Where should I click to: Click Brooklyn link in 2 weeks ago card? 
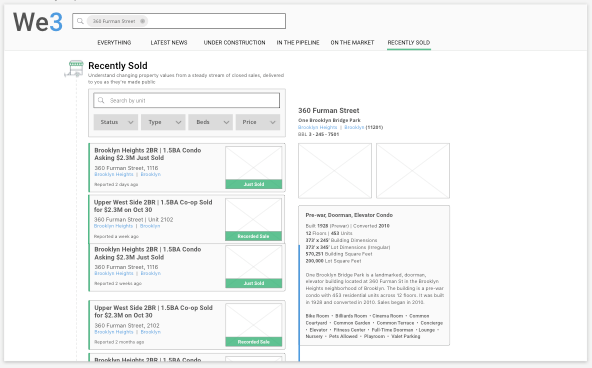(x=151, y=273)
